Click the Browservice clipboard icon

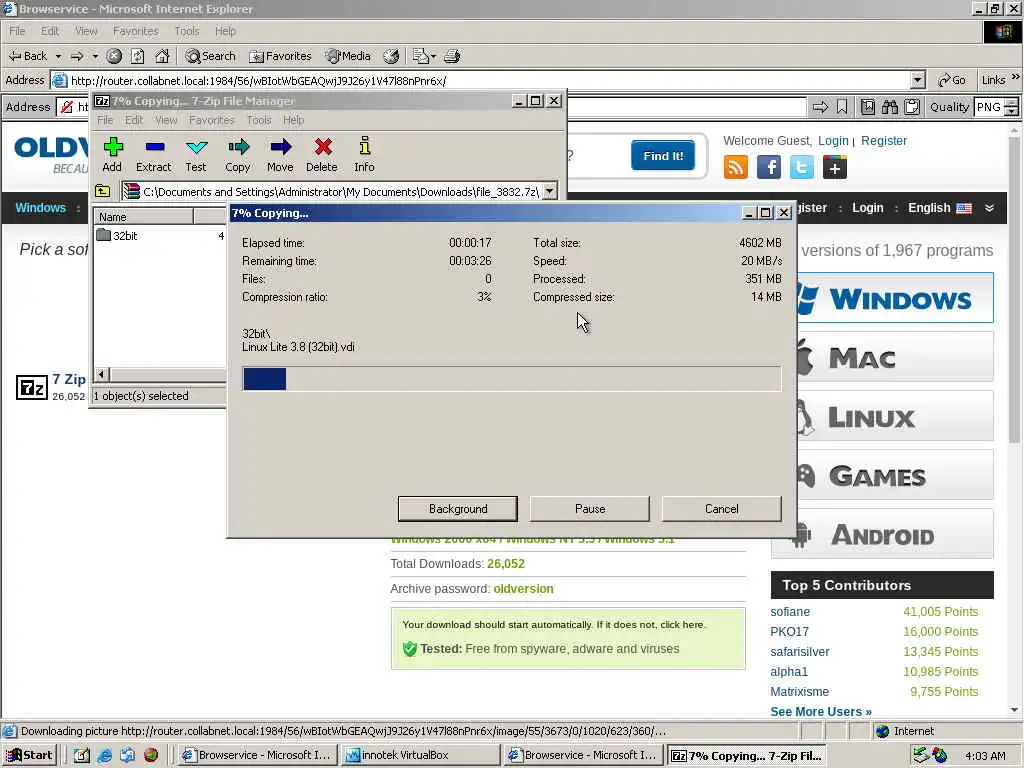[912, 107]
